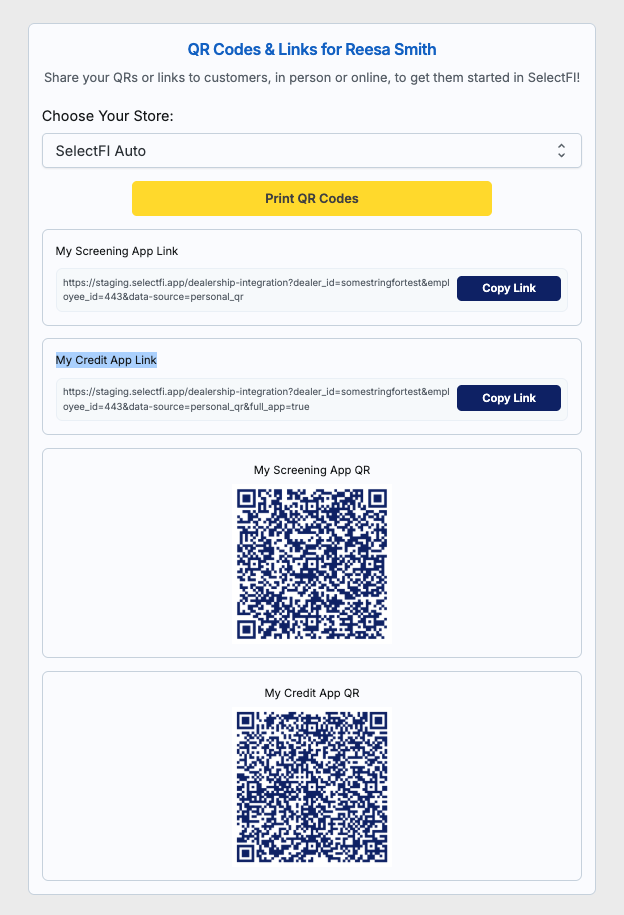624x915 pixels.
Task: Click the My Credit App QR caption
Action: point(312,693)
